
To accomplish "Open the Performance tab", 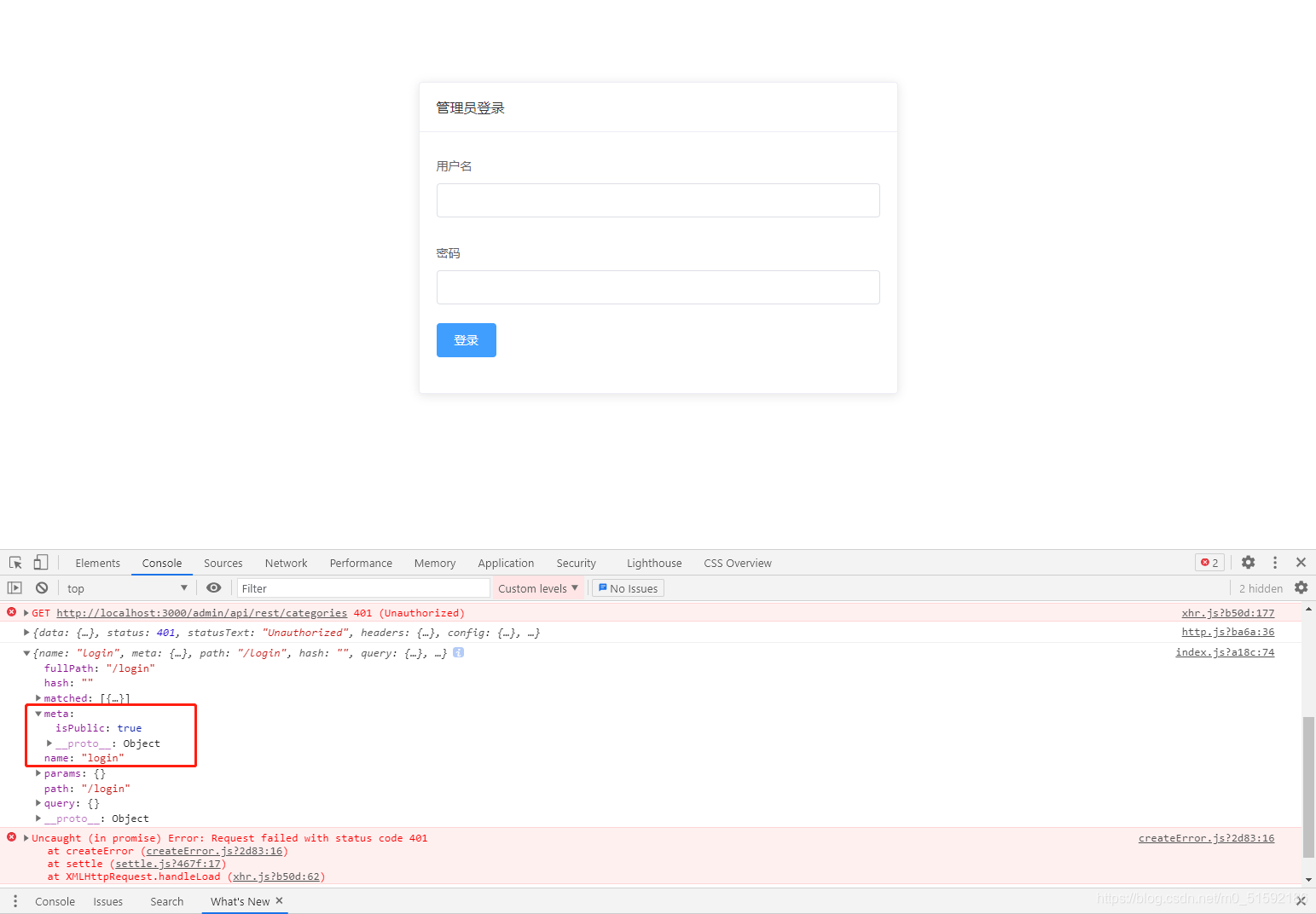I will [x=361, y=563].
